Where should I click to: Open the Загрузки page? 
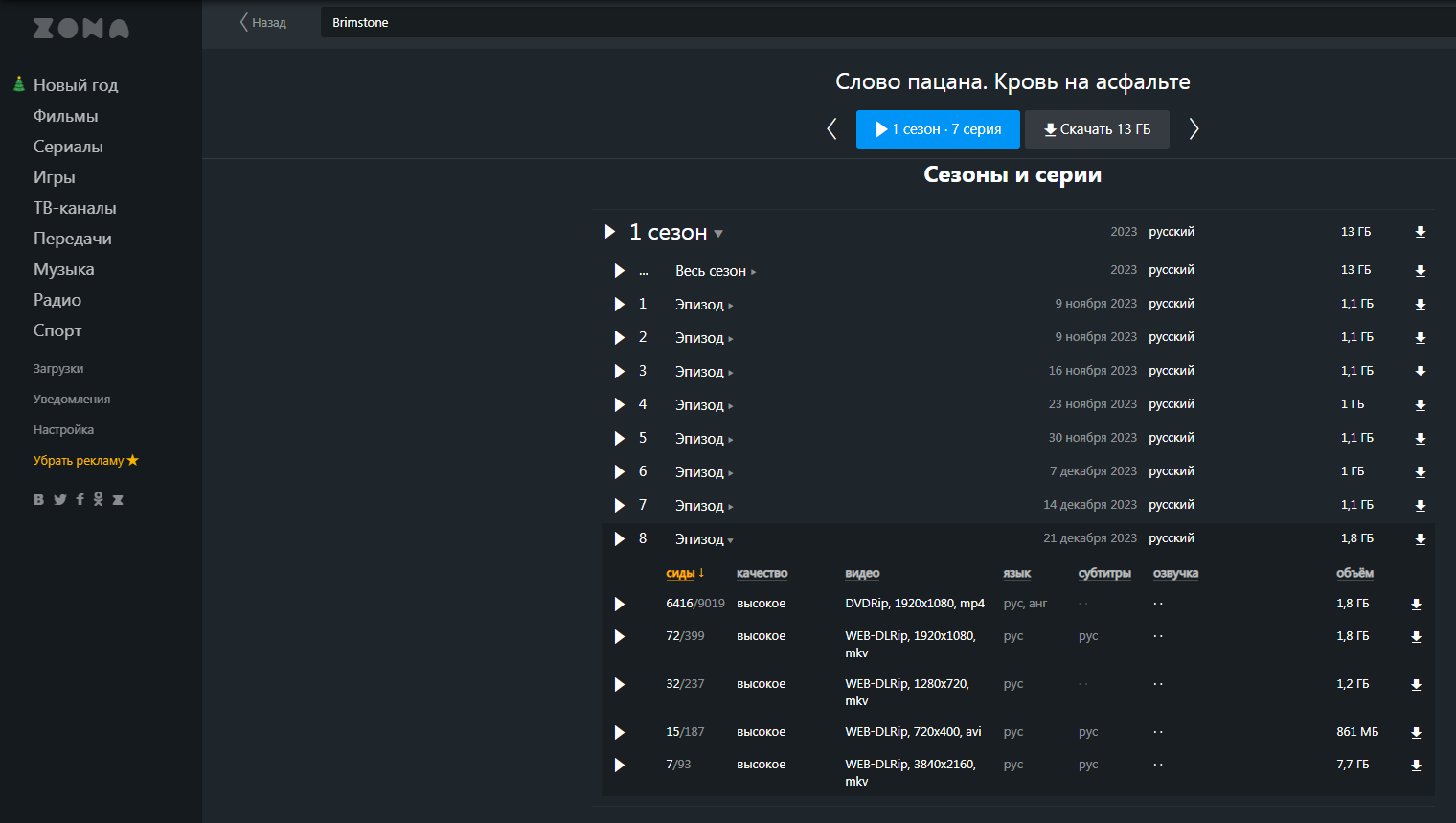58,369
